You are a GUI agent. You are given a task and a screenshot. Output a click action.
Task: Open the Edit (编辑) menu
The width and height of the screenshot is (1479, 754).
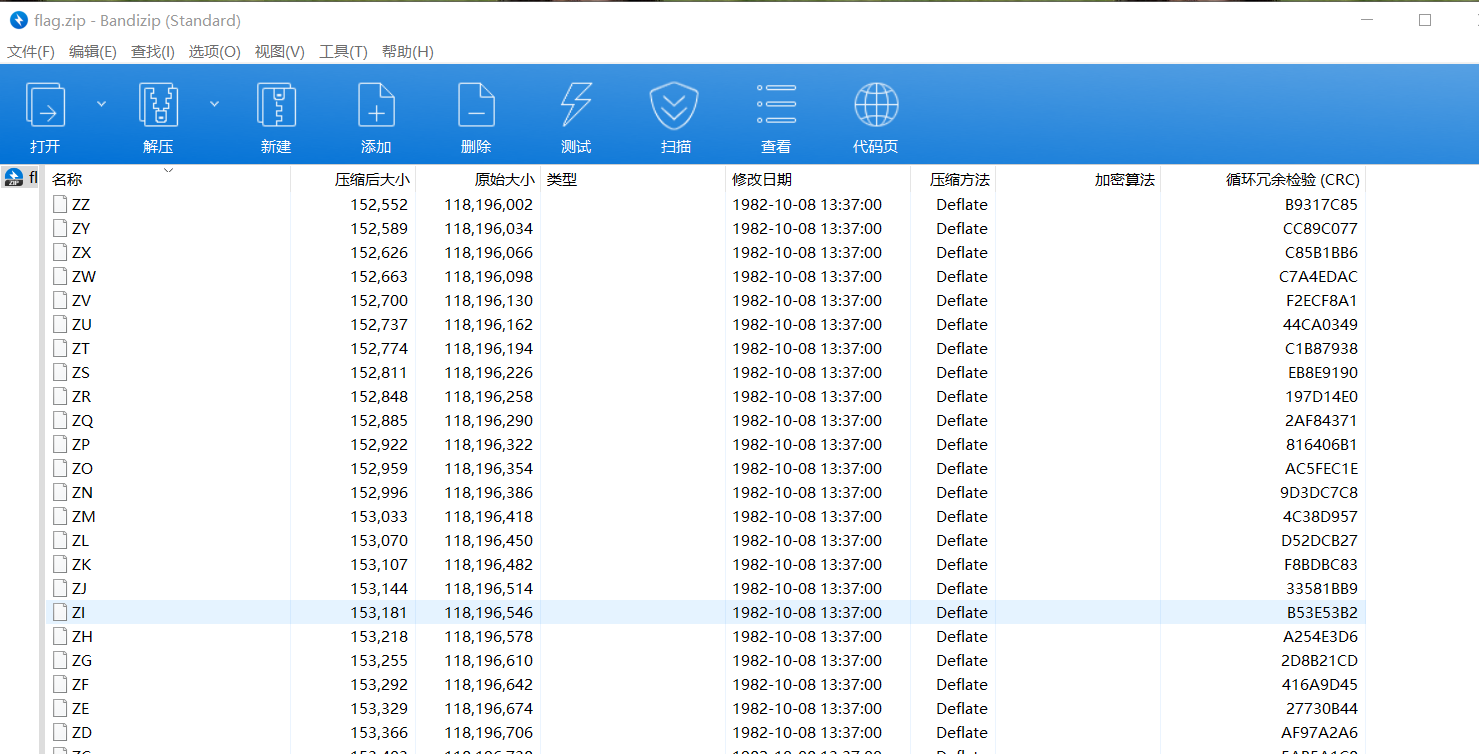tap(93, 52)
